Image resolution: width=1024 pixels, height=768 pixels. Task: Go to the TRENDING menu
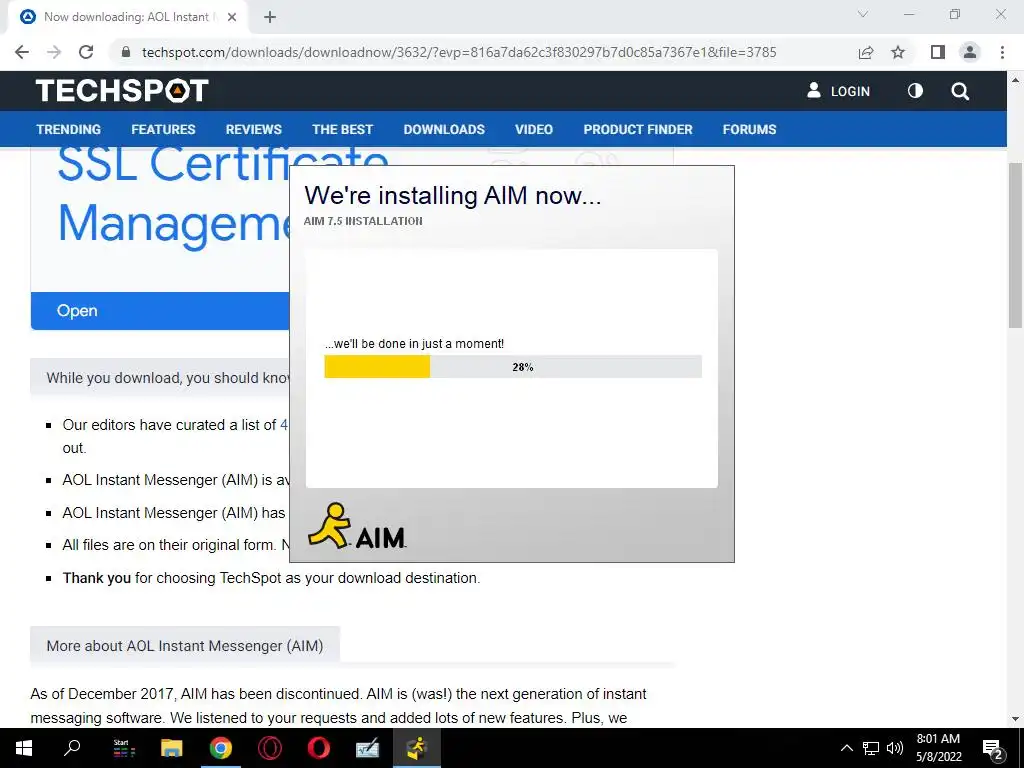[69, 129]
